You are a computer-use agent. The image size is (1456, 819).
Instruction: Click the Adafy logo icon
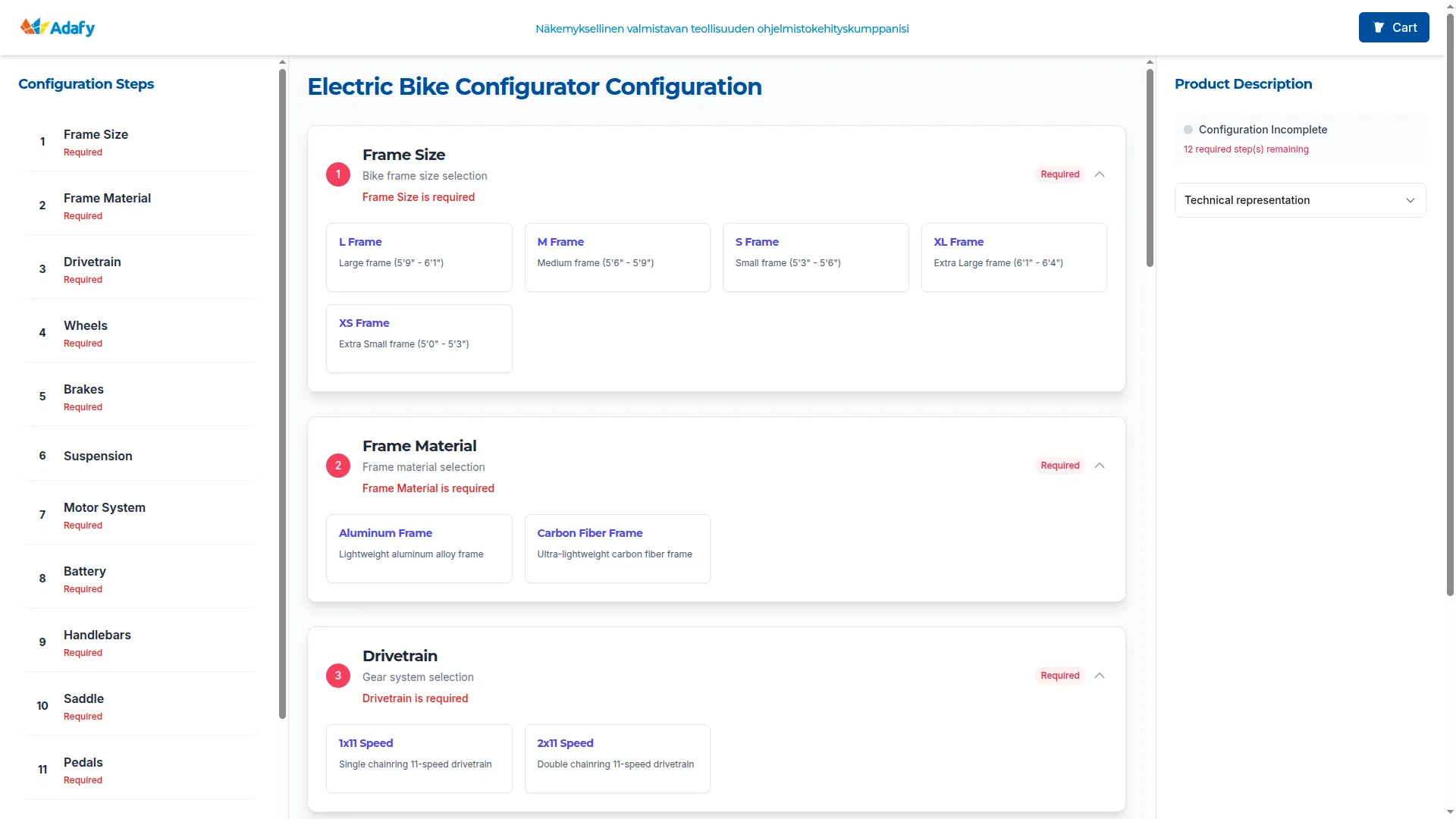(34, 27)
